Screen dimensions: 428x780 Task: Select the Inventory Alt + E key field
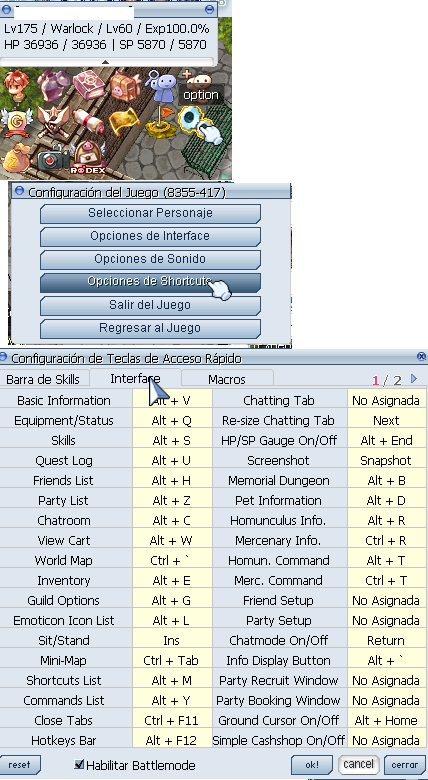coord(172,581)
